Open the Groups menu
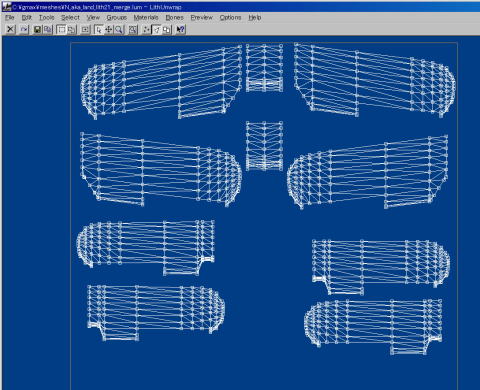480x390 pixels. 117,17
